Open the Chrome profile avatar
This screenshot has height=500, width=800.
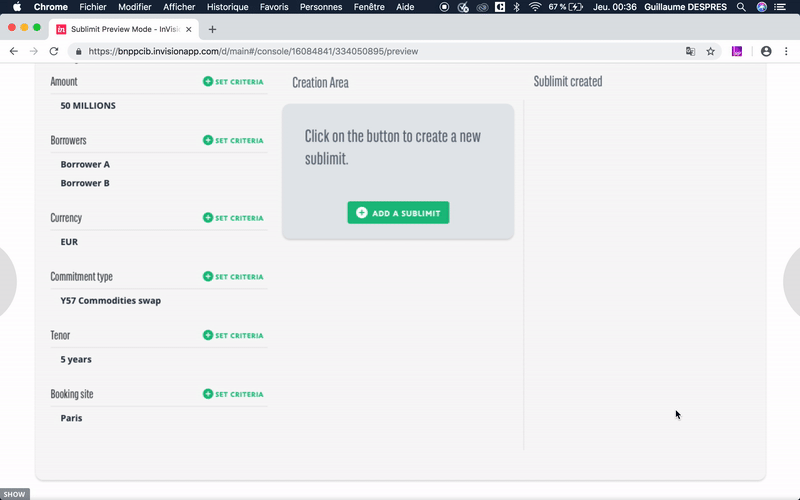coord(766,51)
